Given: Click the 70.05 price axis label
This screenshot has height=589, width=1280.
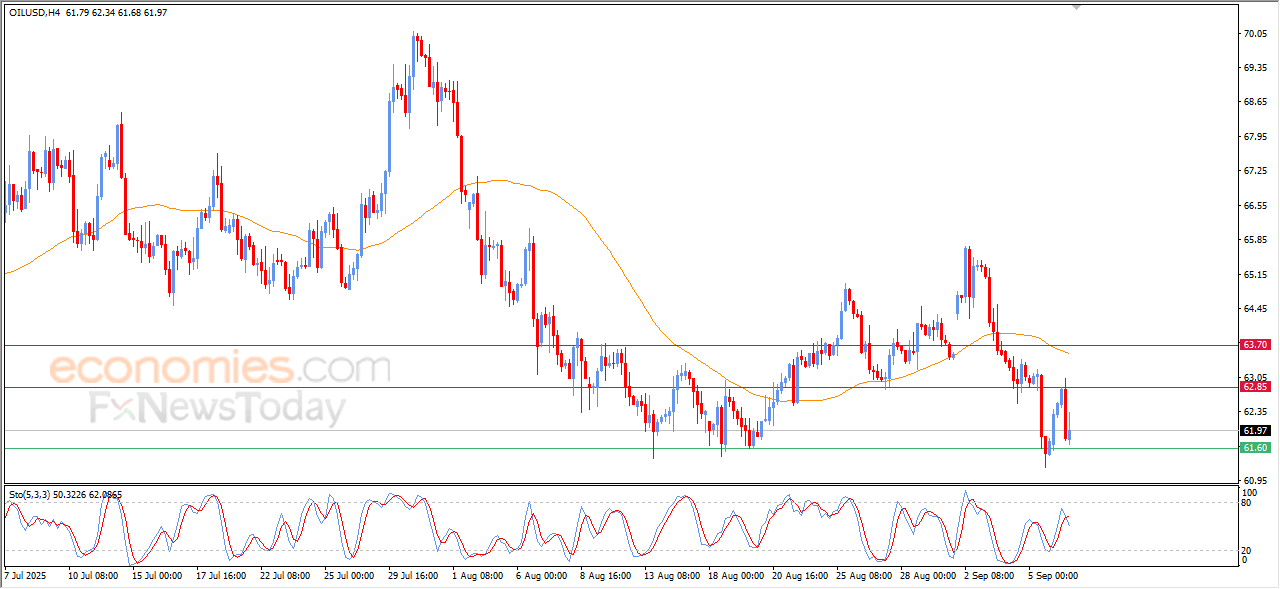Looking at the screenshot, I should (1257, 33).
